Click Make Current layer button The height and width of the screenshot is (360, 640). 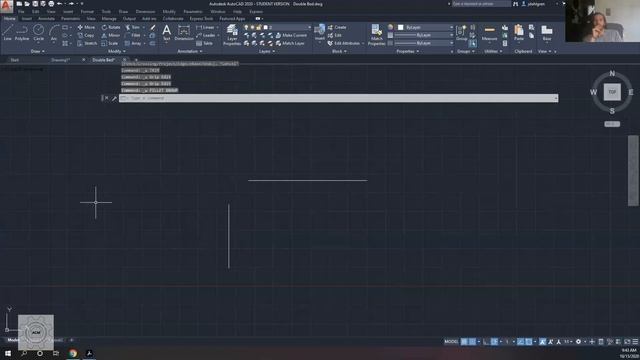[x=291, y=36]
